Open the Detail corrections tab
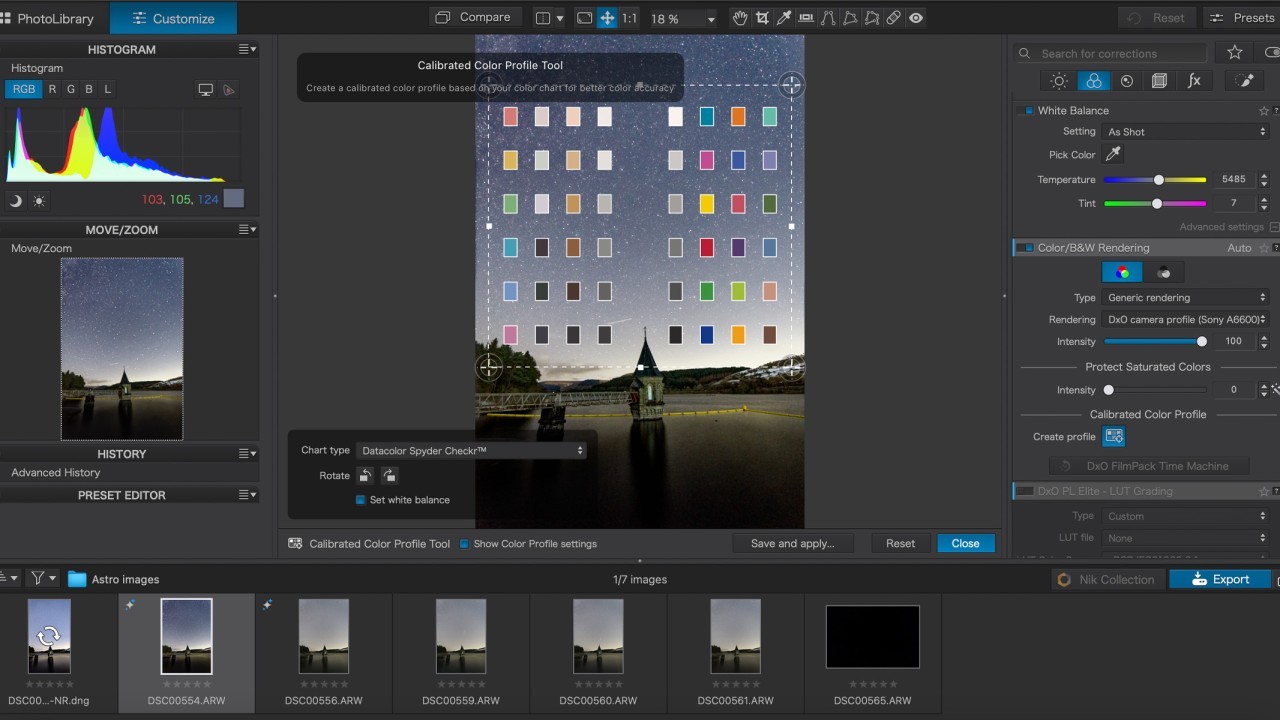Viewport: 1280px width, 720px height. click(1127, 81)
